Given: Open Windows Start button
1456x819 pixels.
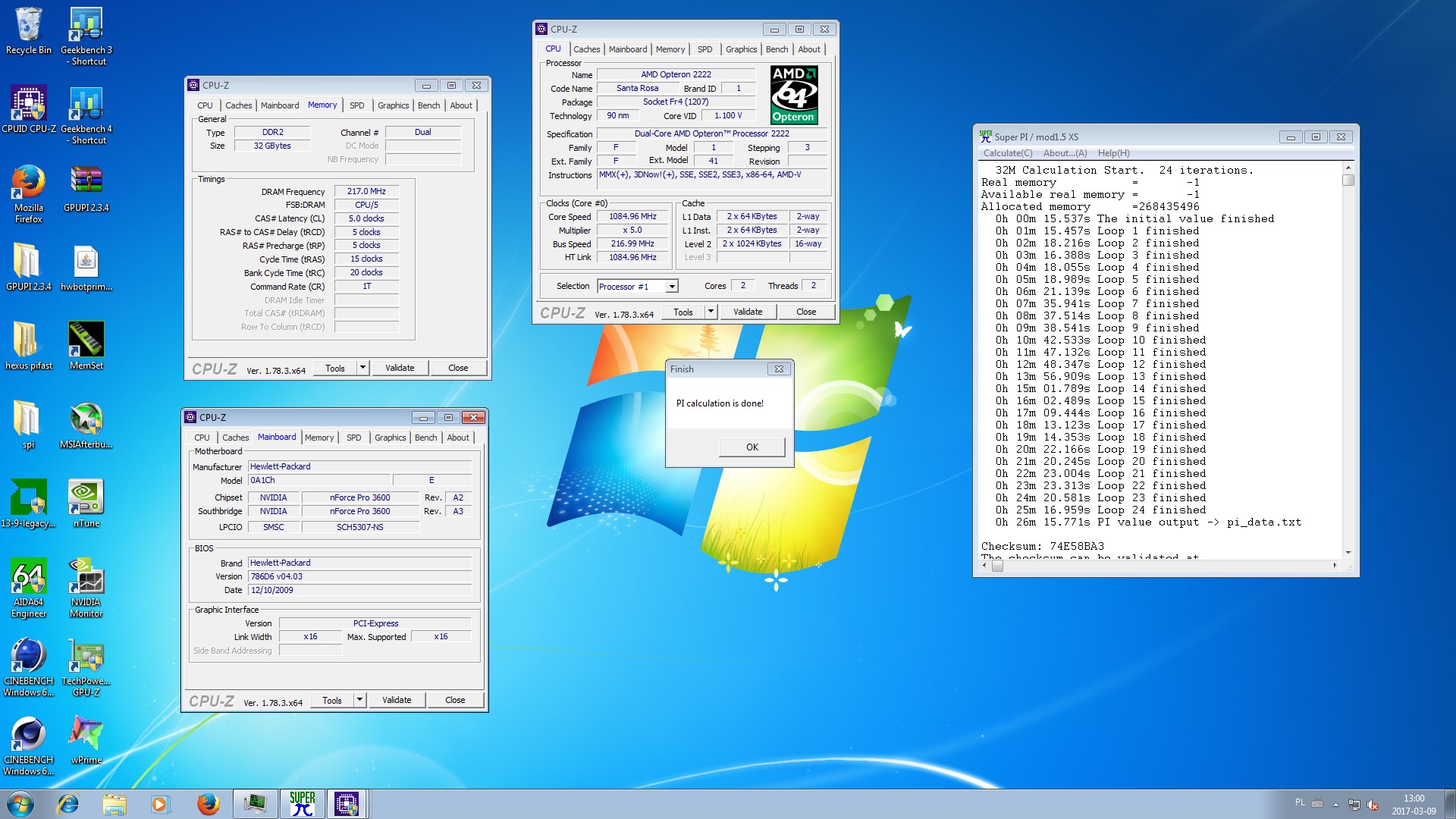Looking at the screenshot, I should [x=20, y=804].
